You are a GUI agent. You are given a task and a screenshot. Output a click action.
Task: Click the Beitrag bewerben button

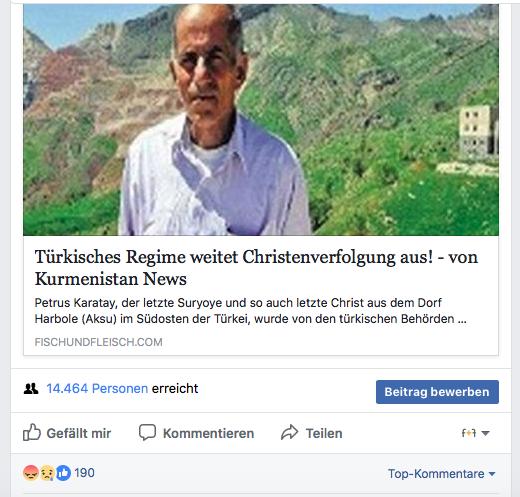(x=437, y=392)
